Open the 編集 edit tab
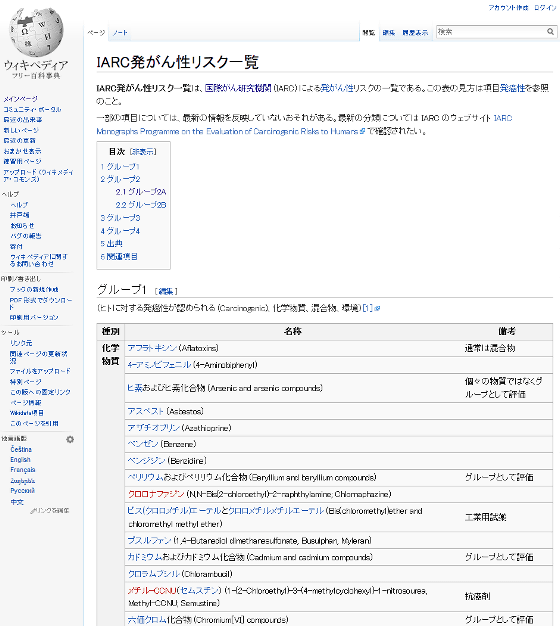Viewport: 560px width, 626px height. (x=389, y=33)
